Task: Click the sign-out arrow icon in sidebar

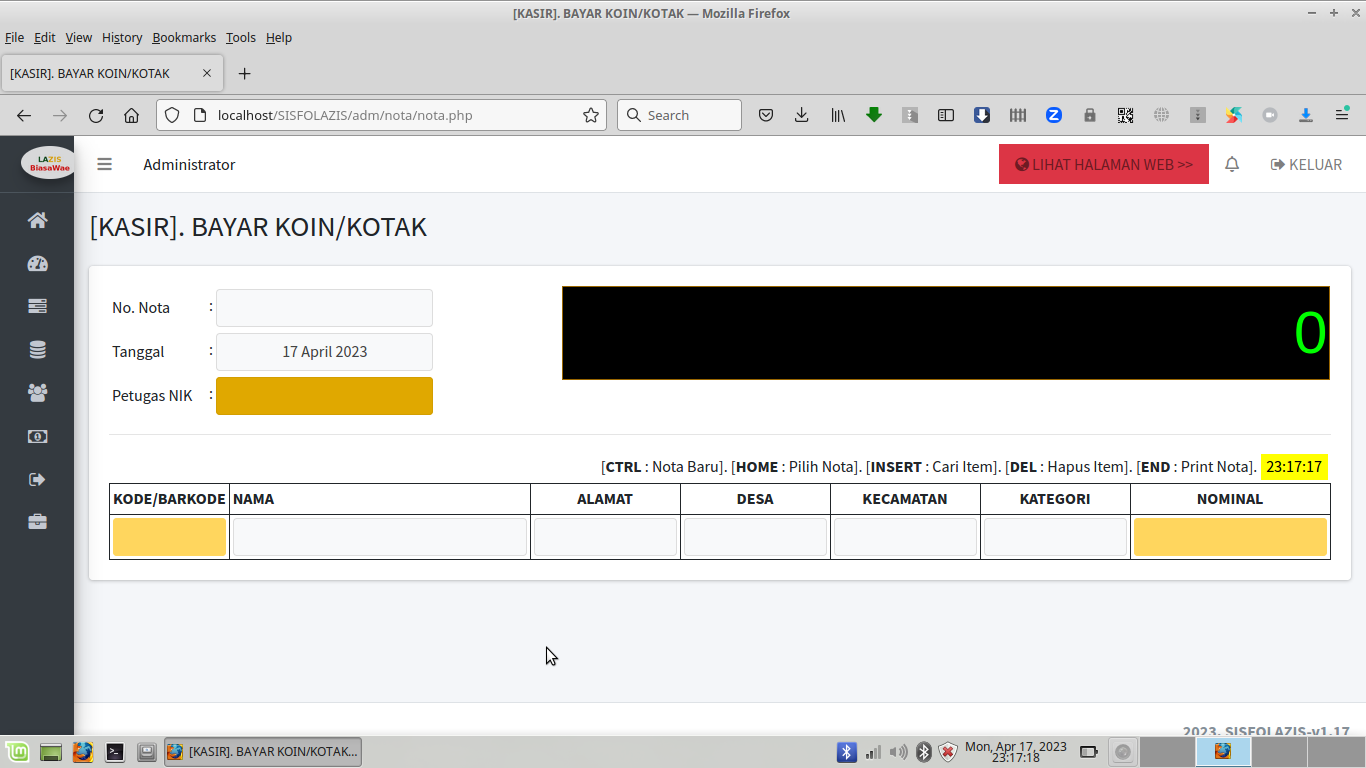Action: tap(37, 479)
